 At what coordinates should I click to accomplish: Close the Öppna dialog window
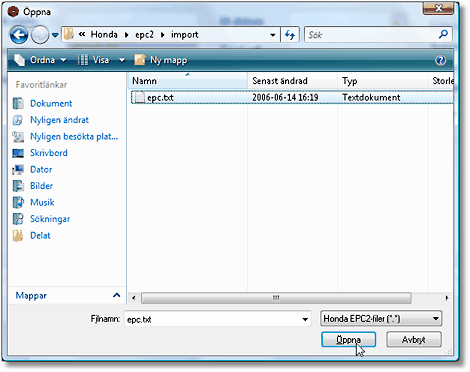(x=438, y=8)
